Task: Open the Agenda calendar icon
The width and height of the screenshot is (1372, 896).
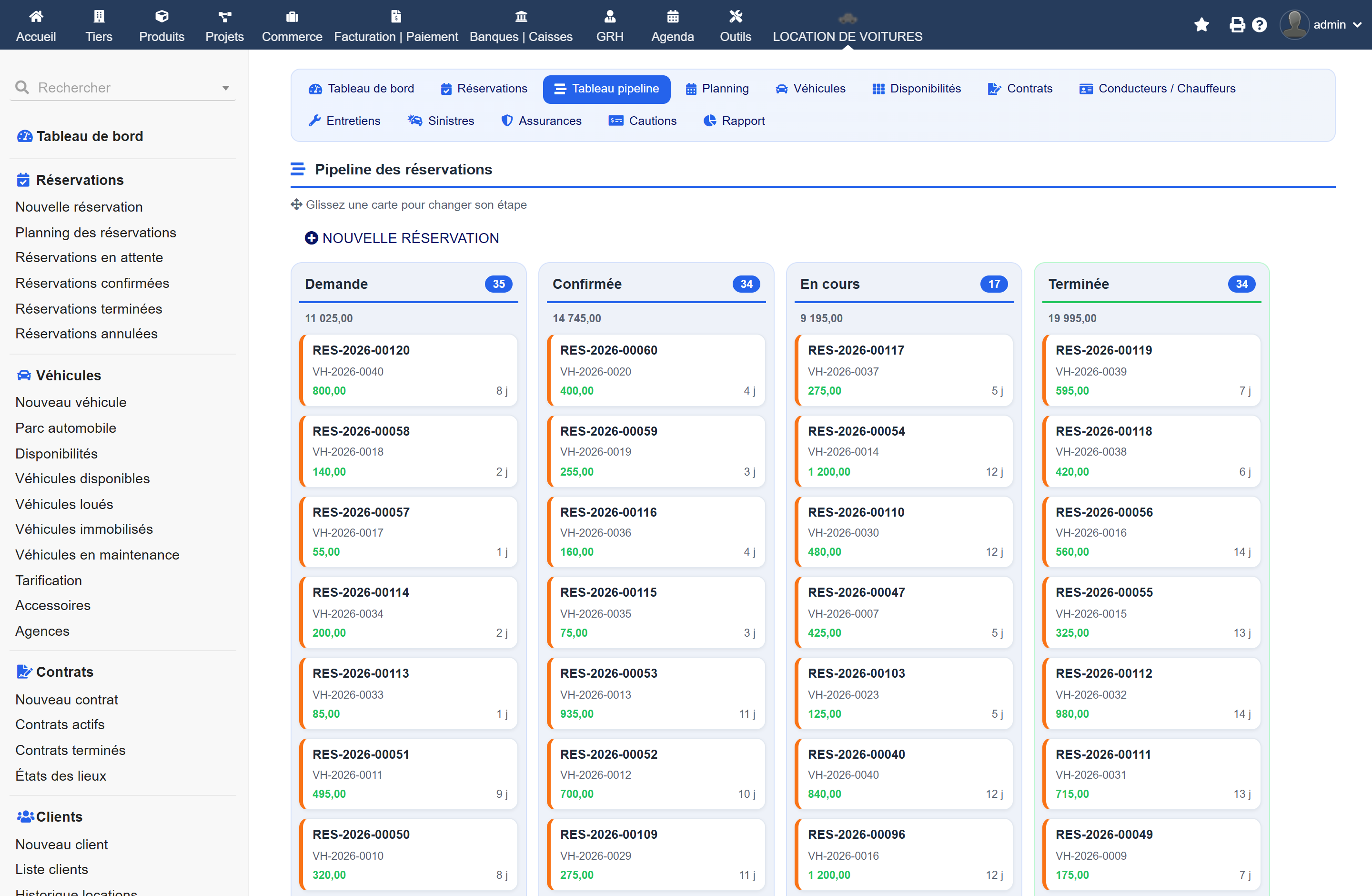Action: (x=673, y=16)
